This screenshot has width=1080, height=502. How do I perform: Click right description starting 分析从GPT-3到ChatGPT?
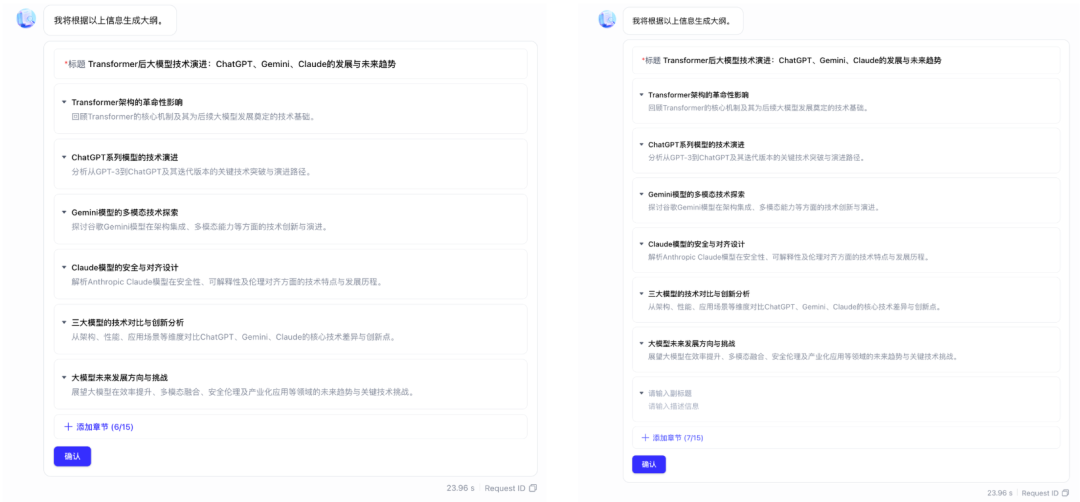(x=758, y=157)
